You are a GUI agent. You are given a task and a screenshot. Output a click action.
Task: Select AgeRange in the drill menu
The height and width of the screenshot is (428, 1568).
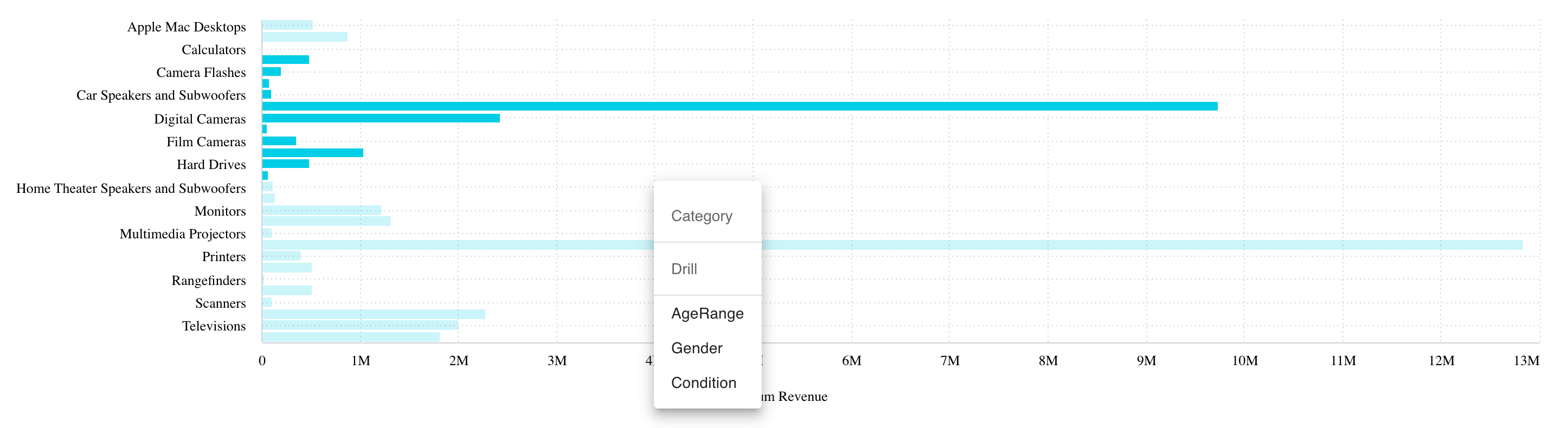pos(706,314)
